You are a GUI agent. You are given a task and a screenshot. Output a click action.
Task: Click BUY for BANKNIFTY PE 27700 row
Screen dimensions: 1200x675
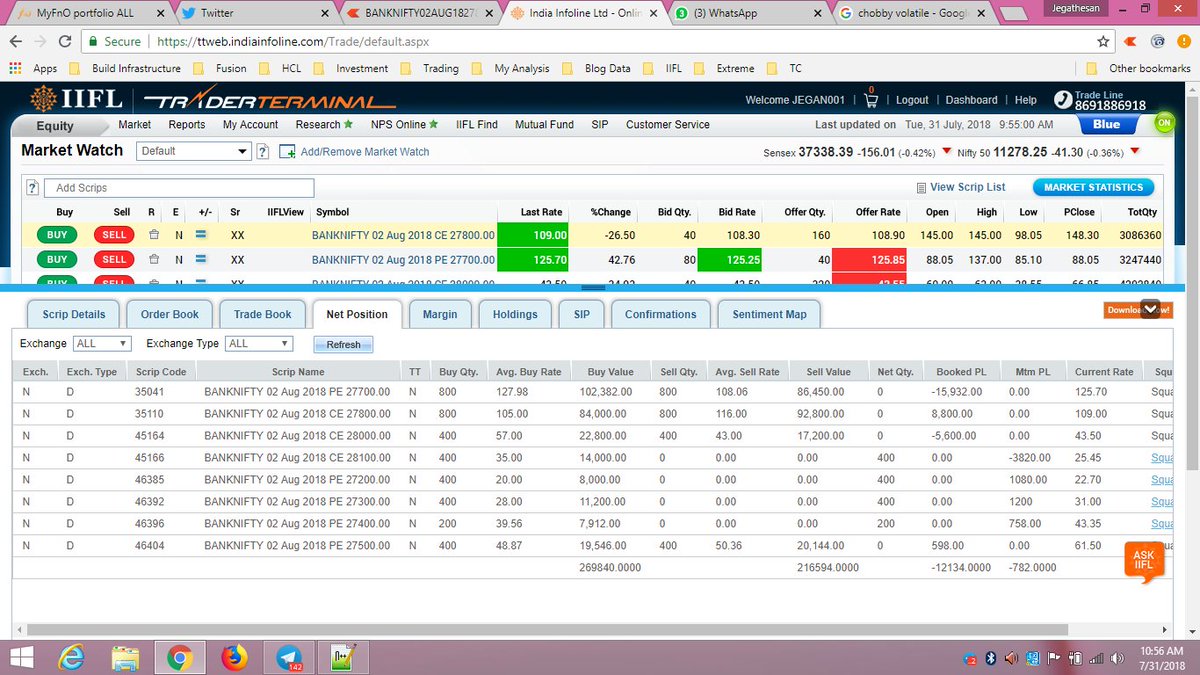[57, 259]
